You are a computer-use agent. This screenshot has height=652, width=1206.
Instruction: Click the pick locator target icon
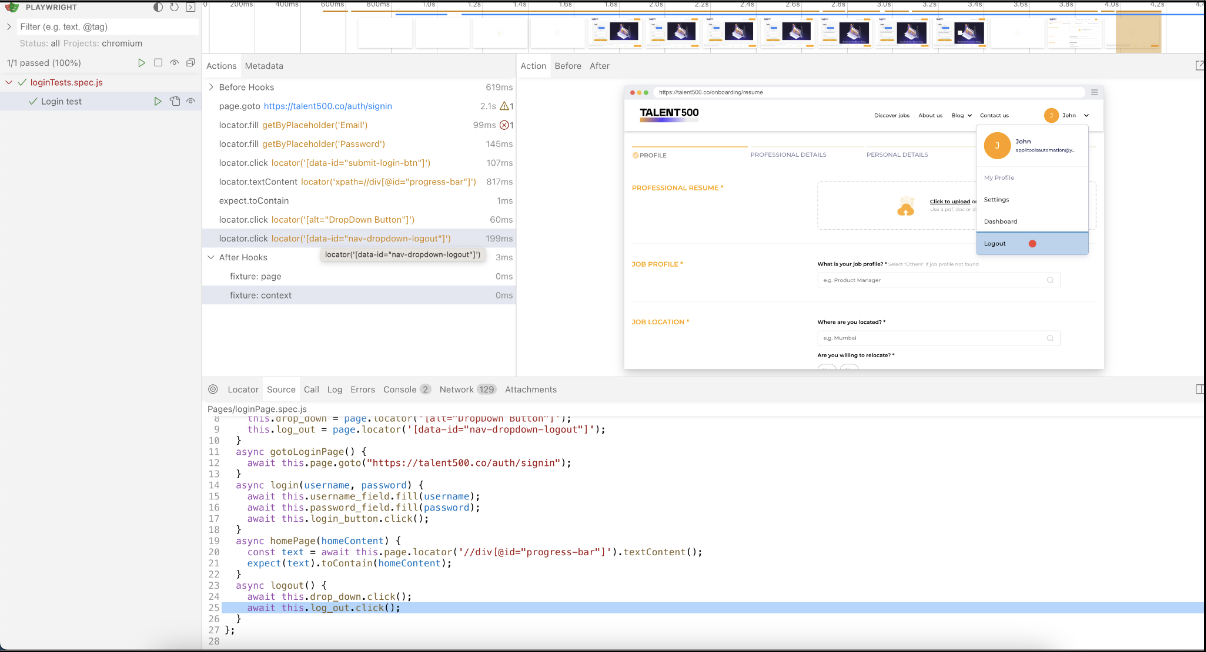click(213, 390)
